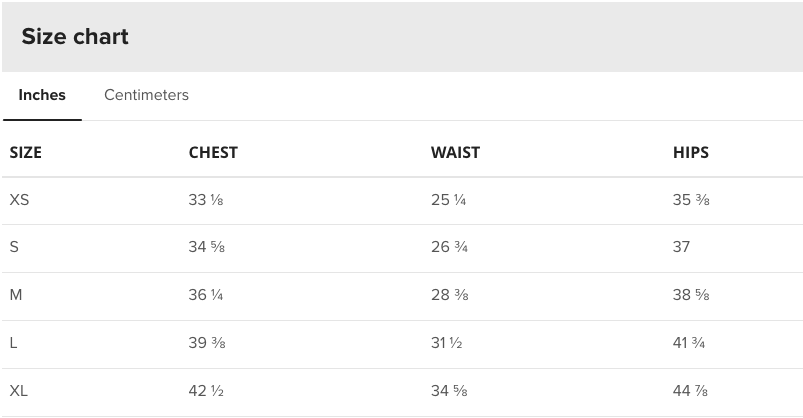Select the L size row label
Image resolution: width=803 pixels, height=418 pixels.
[x=14, y=343]
